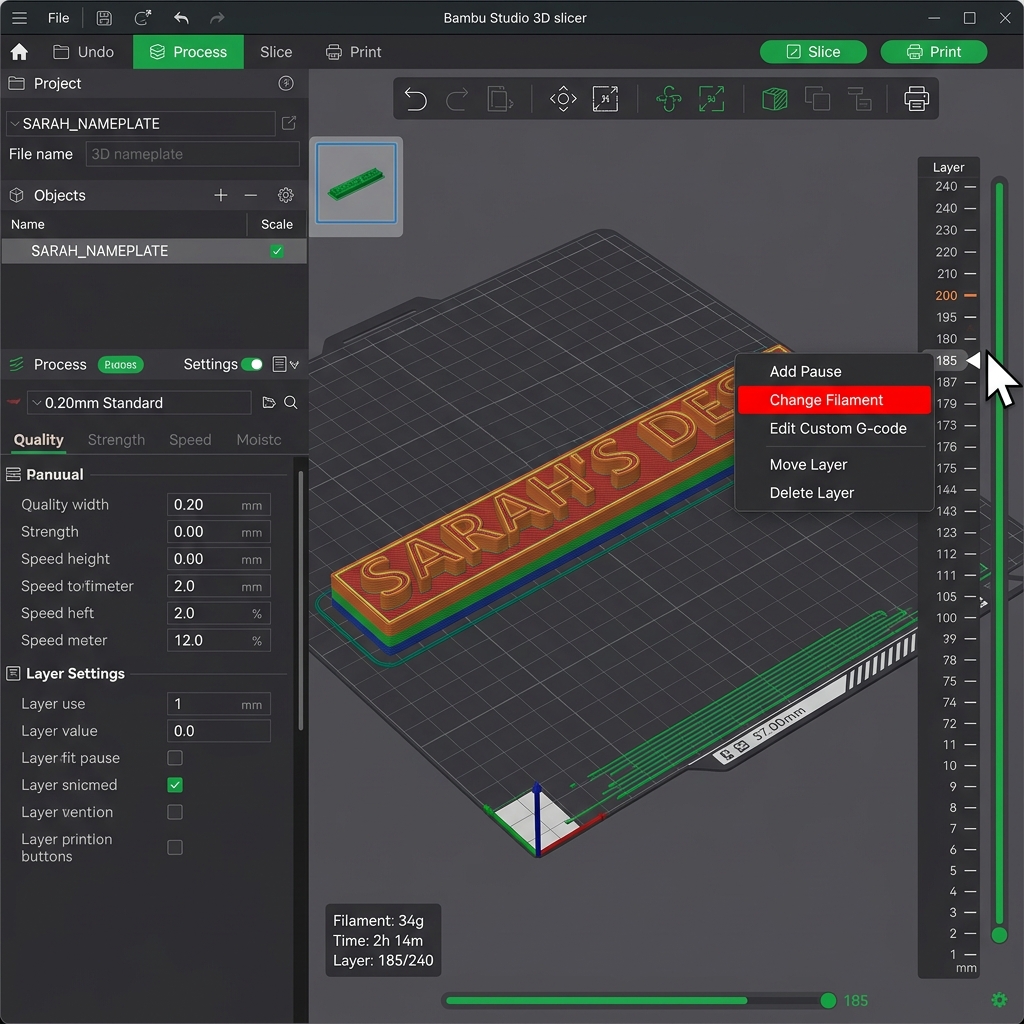Switch to the Speed tab

(190, 440)
